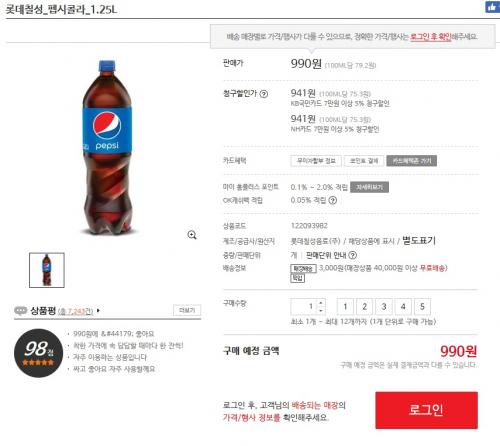This screenshot has height=446, width=500.
Task: Click the red 로그인 button
Action: click(x=426, y=410)
